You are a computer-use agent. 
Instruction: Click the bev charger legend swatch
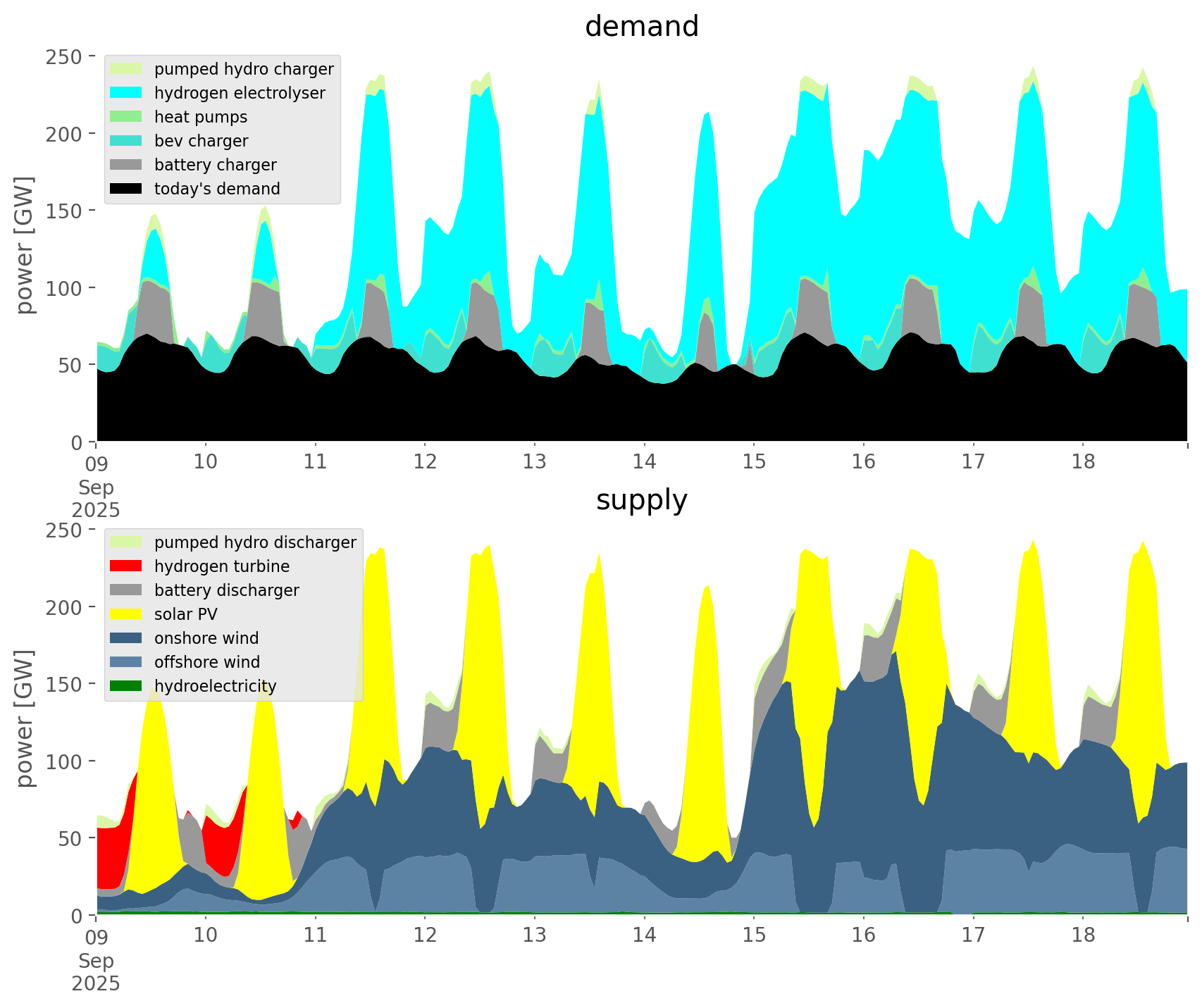[x=126, y=141]
